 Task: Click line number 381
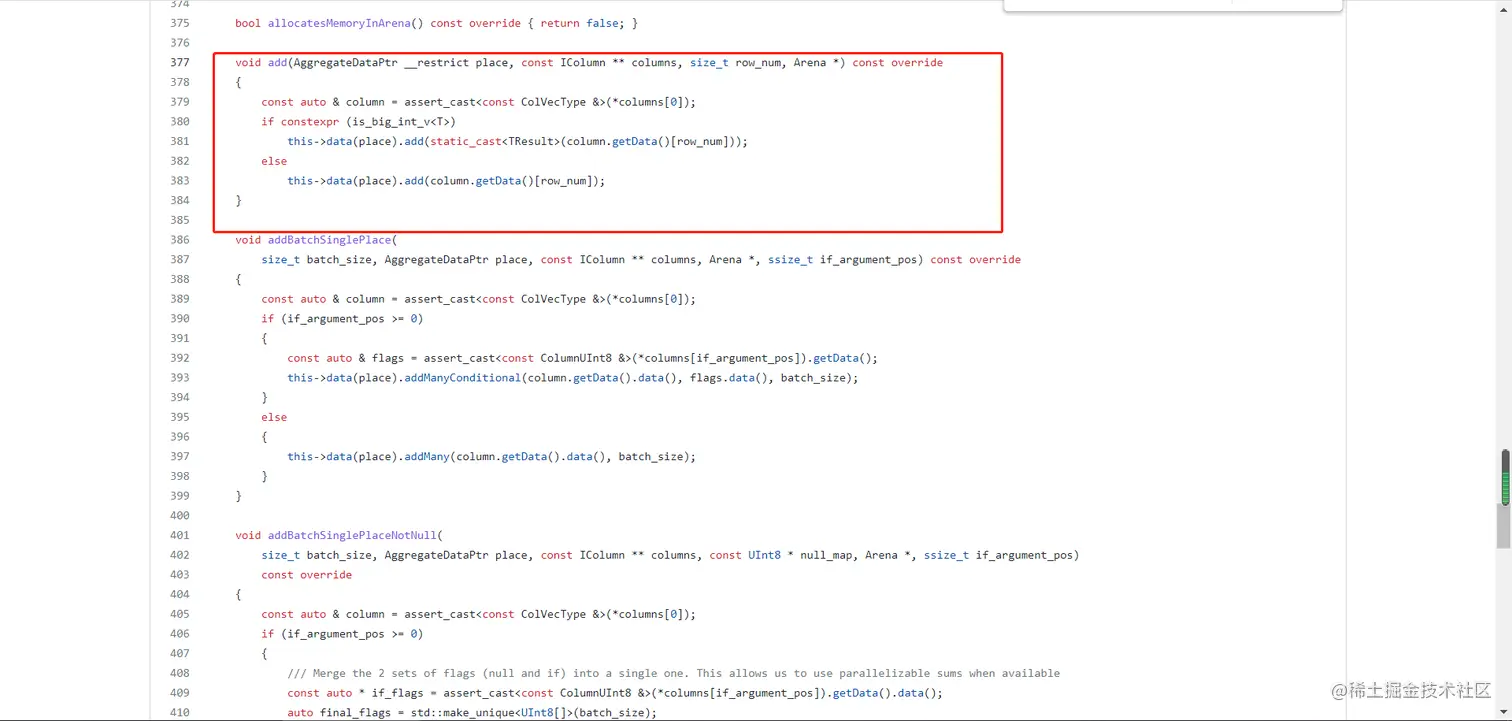pos(179,141)
